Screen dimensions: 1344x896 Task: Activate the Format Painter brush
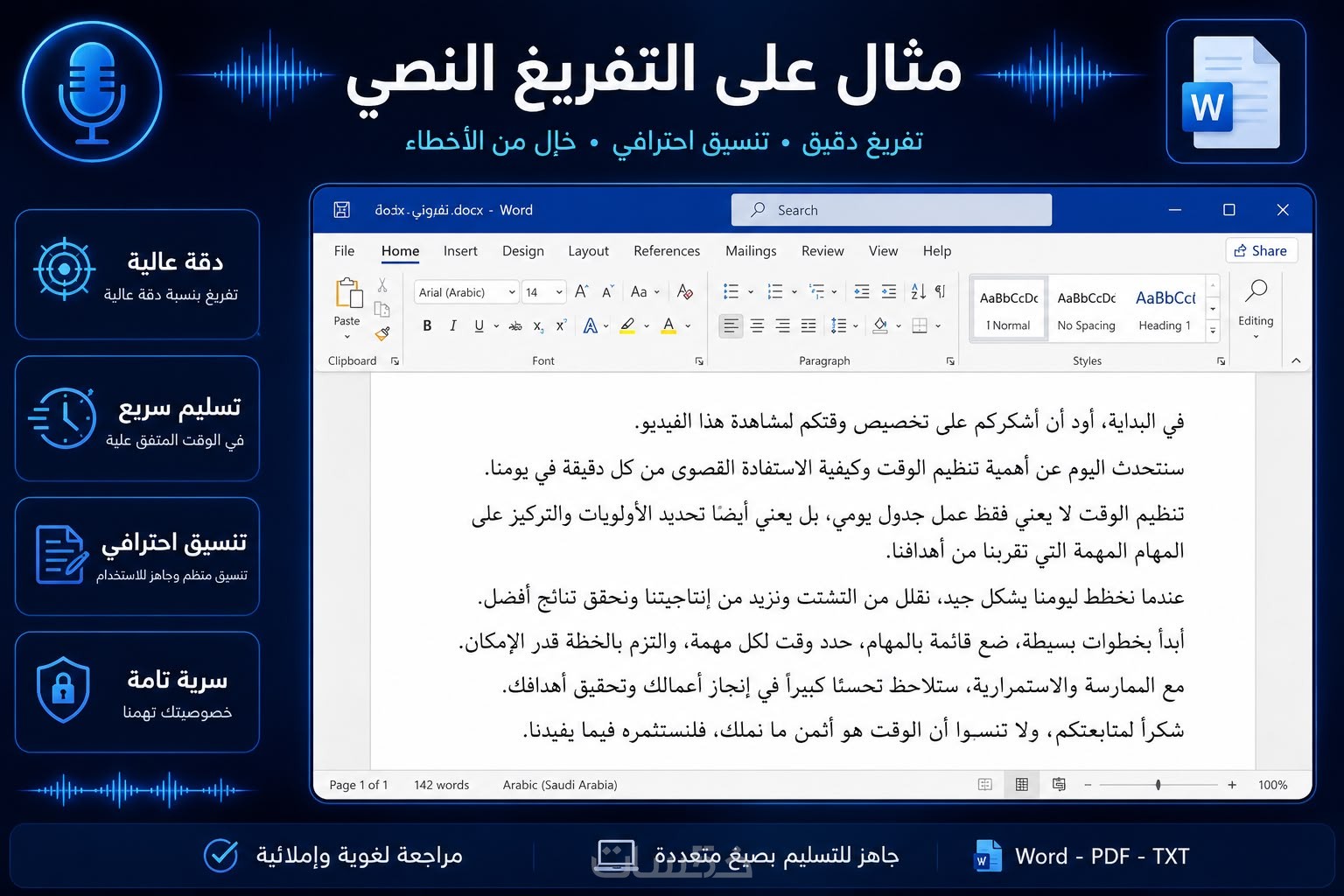(382, 332)
